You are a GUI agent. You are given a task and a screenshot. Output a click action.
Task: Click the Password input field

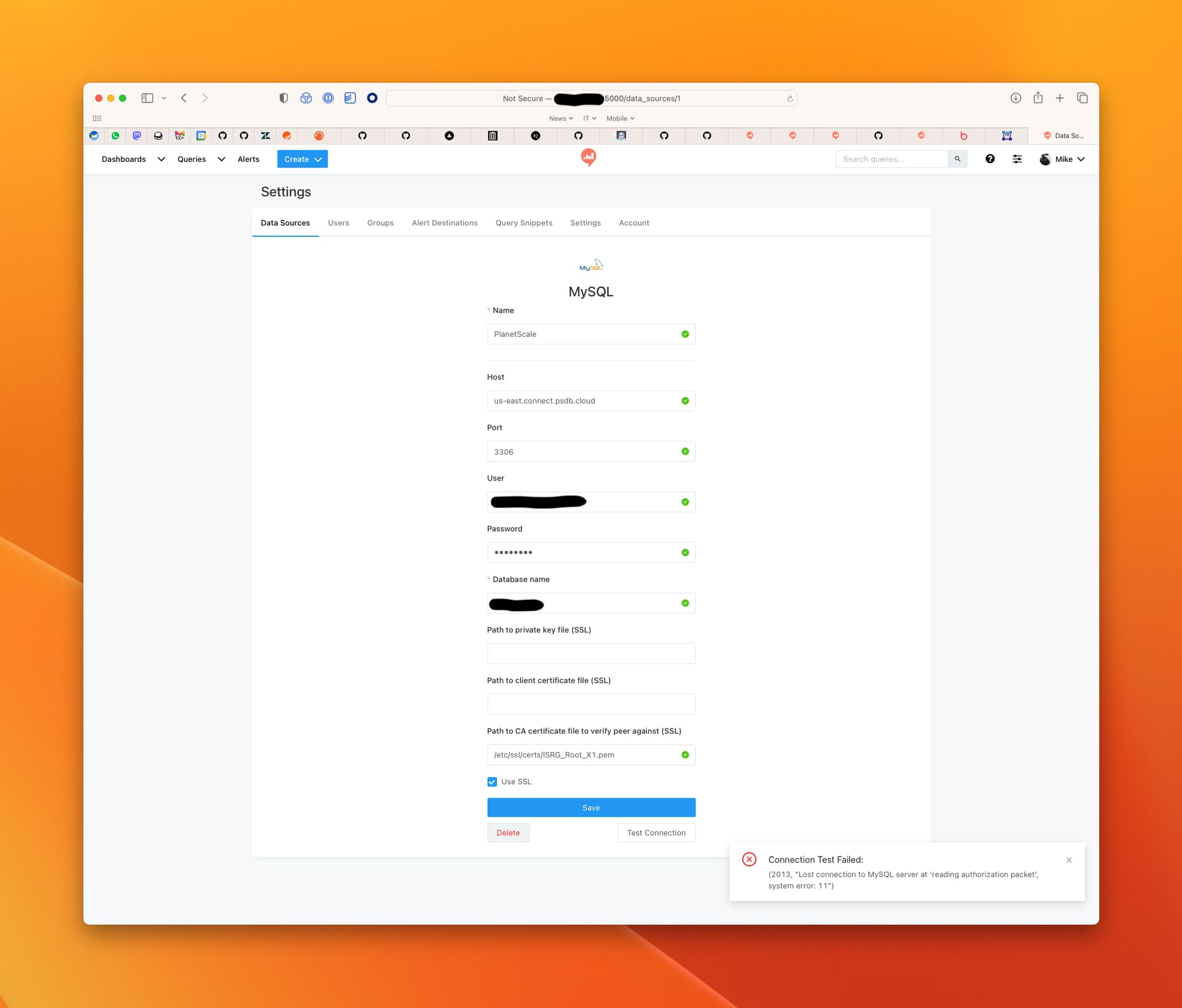pyautogui.click(x=591, y=553)
